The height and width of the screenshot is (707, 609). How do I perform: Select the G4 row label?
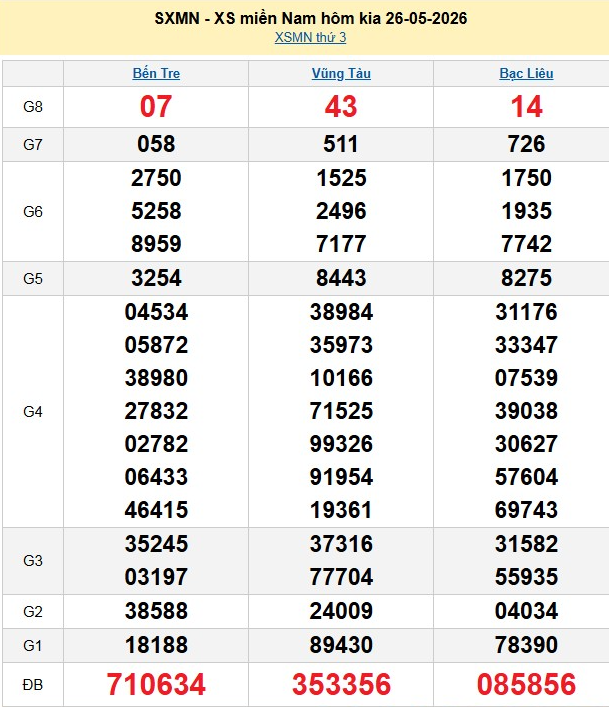[33, 412]
